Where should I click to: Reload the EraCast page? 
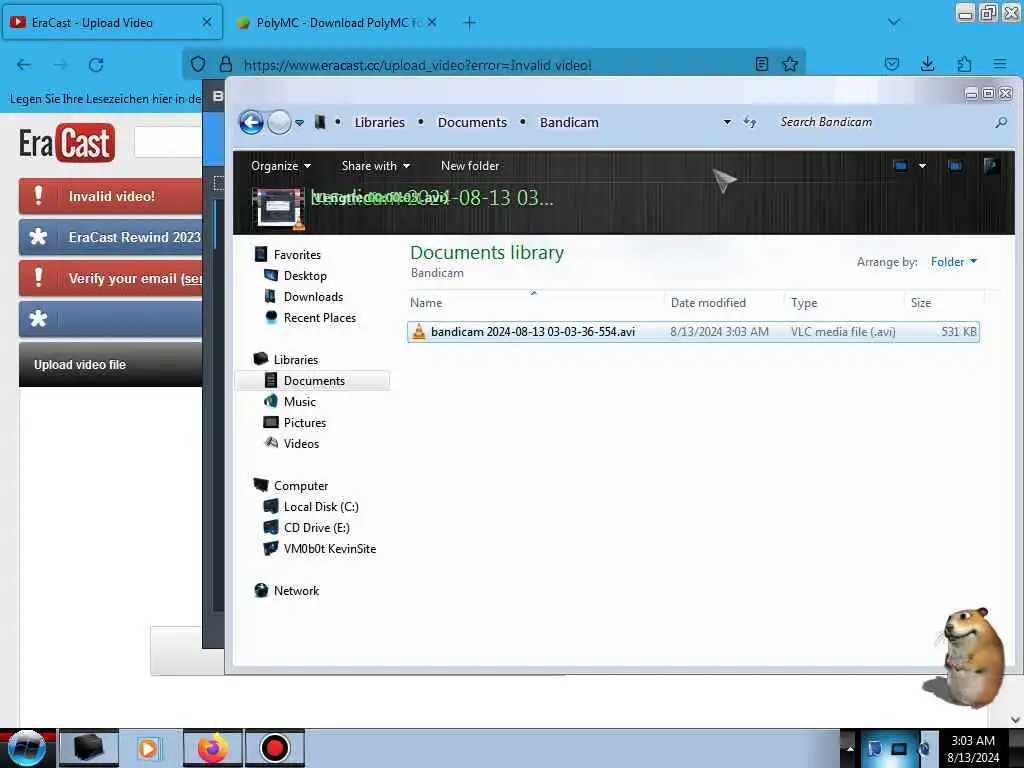96,65
